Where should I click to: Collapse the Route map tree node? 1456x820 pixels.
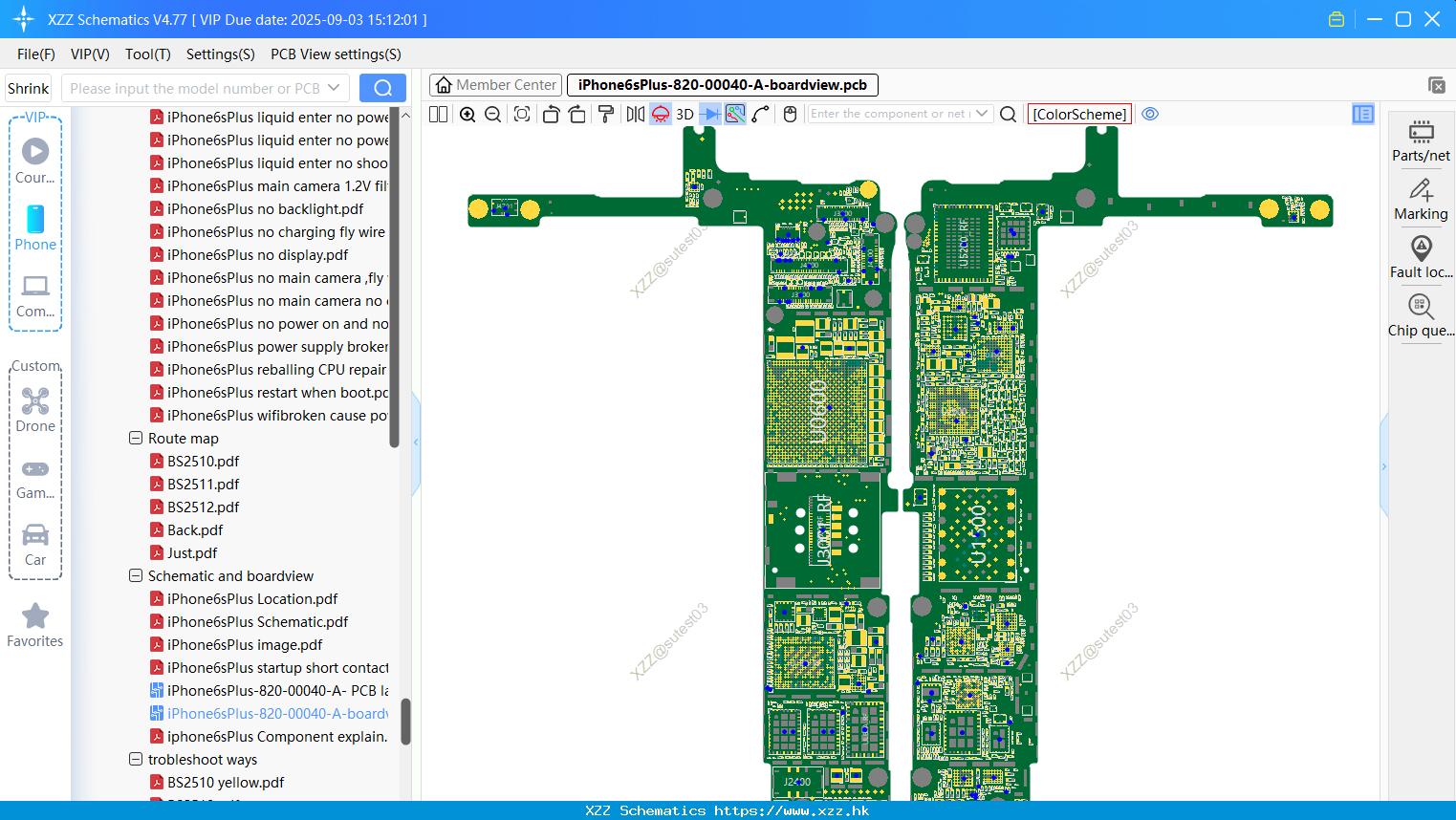point(136,438)
